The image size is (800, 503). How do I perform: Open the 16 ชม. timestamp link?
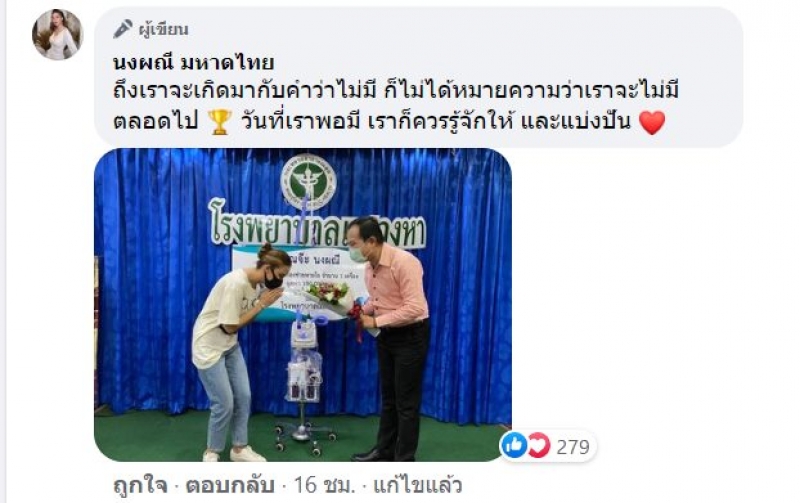click(x=323, y=485)
